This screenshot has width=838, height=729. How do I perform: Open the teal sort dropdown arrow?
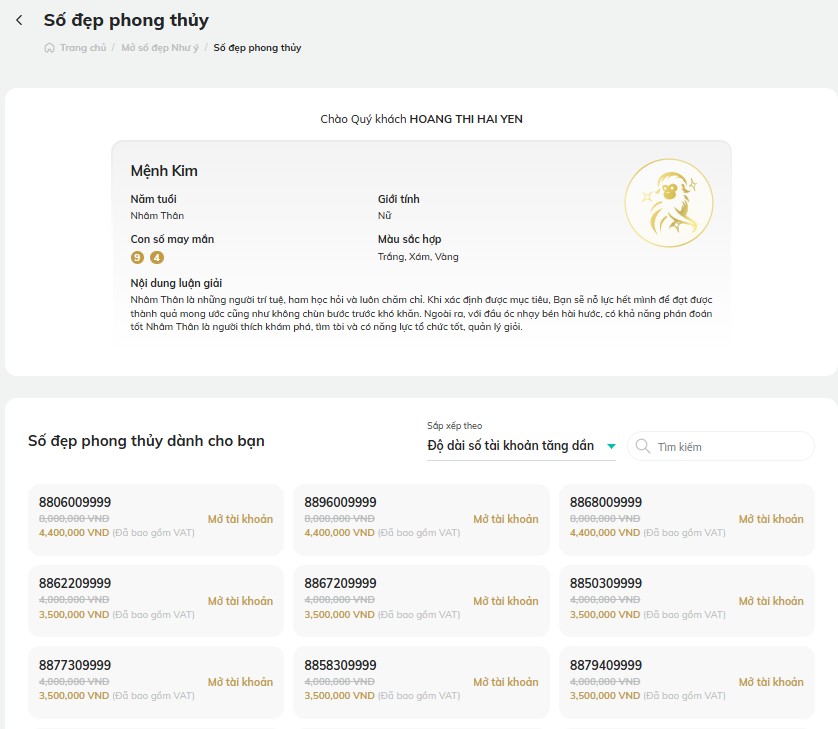(x=611, y=446)
